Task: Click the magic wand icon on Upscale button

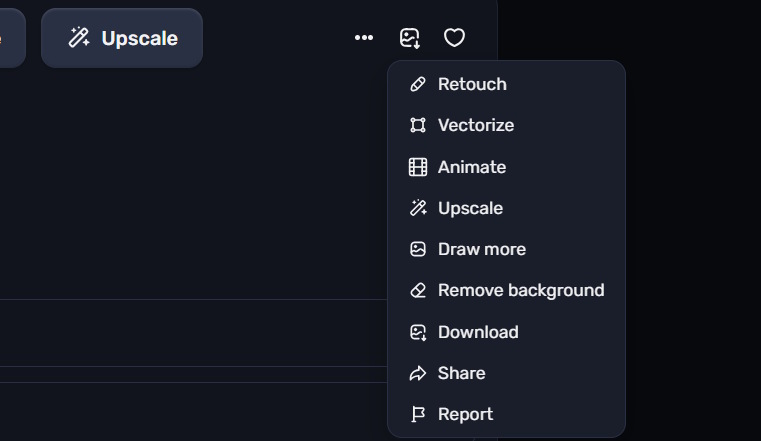Action: (79, 38)
